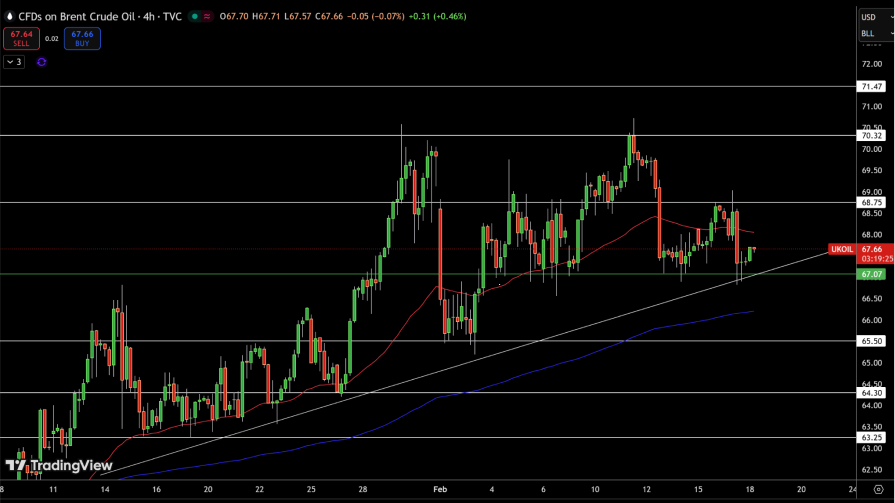This screenshot has height=503, width=895.
Task: Select the 63.25 horizontal line label
Action: pyautogui.click(x=871, y=437)
